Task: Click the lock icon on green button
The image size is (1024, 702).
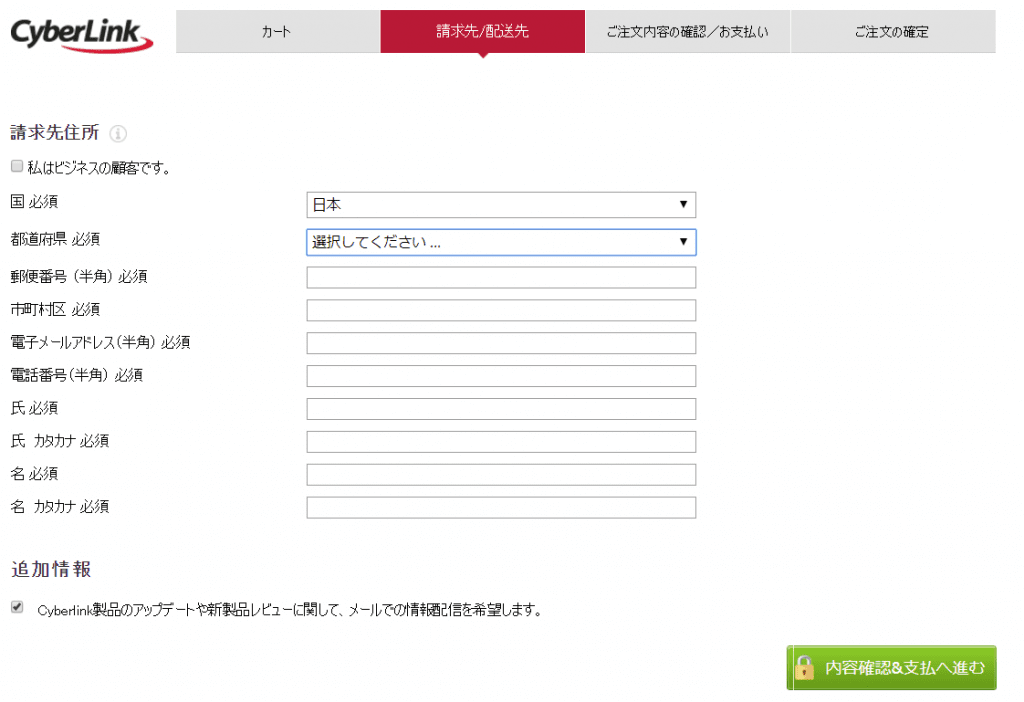Action: [x=804, y=668]
